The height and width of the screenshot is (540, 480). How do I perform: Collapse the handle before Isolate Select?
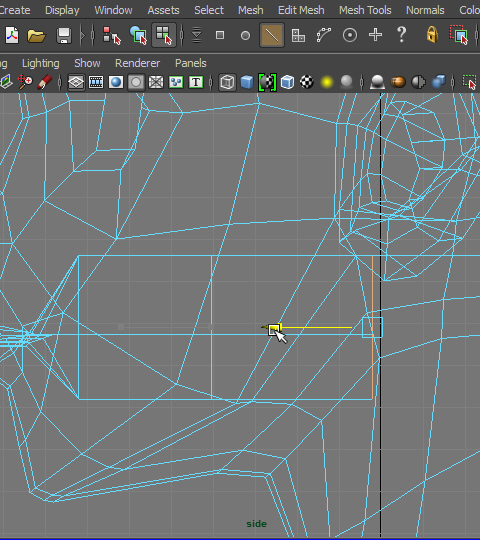[452, 82]
